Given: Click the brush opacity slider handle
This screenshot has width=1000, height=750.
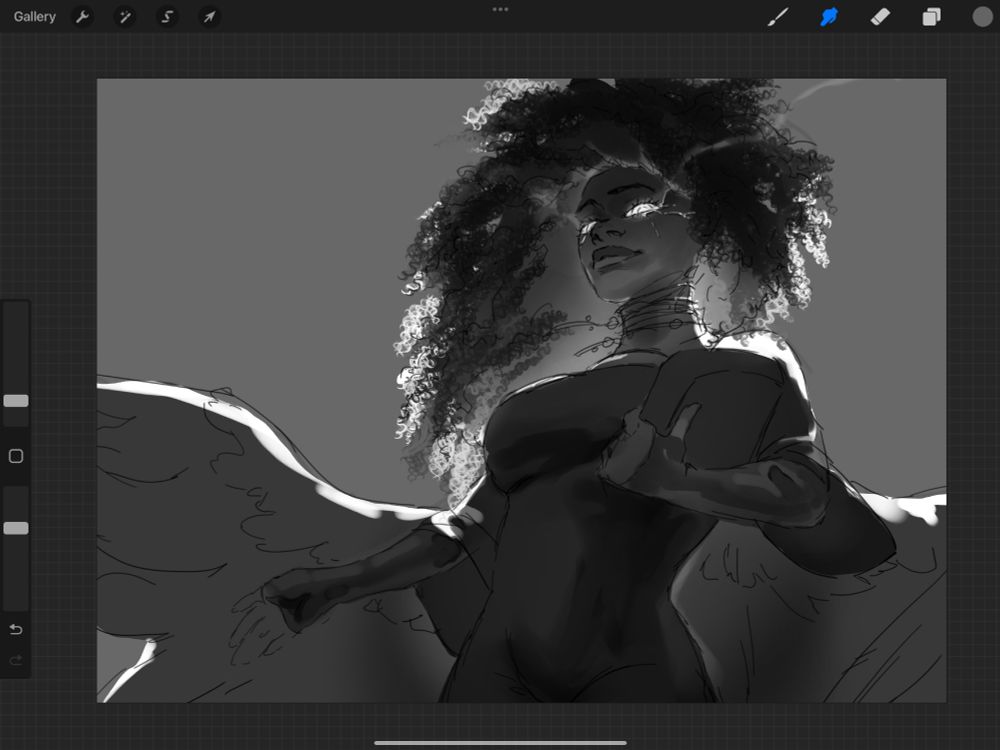Looking at the screenshot, I should tap(16, 528).
